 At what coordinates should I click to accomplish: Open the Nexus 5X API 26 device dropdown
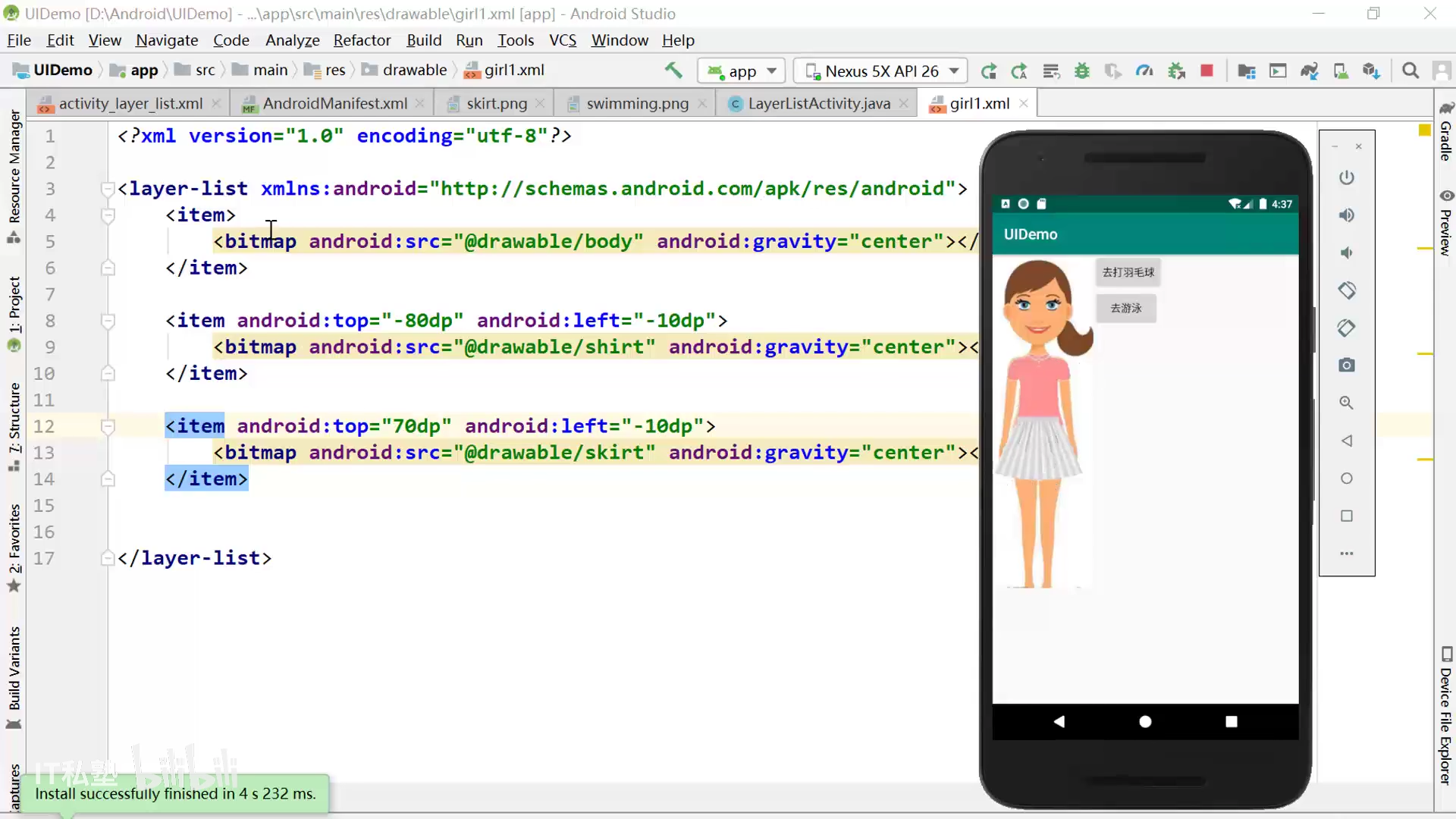[881, 71]
